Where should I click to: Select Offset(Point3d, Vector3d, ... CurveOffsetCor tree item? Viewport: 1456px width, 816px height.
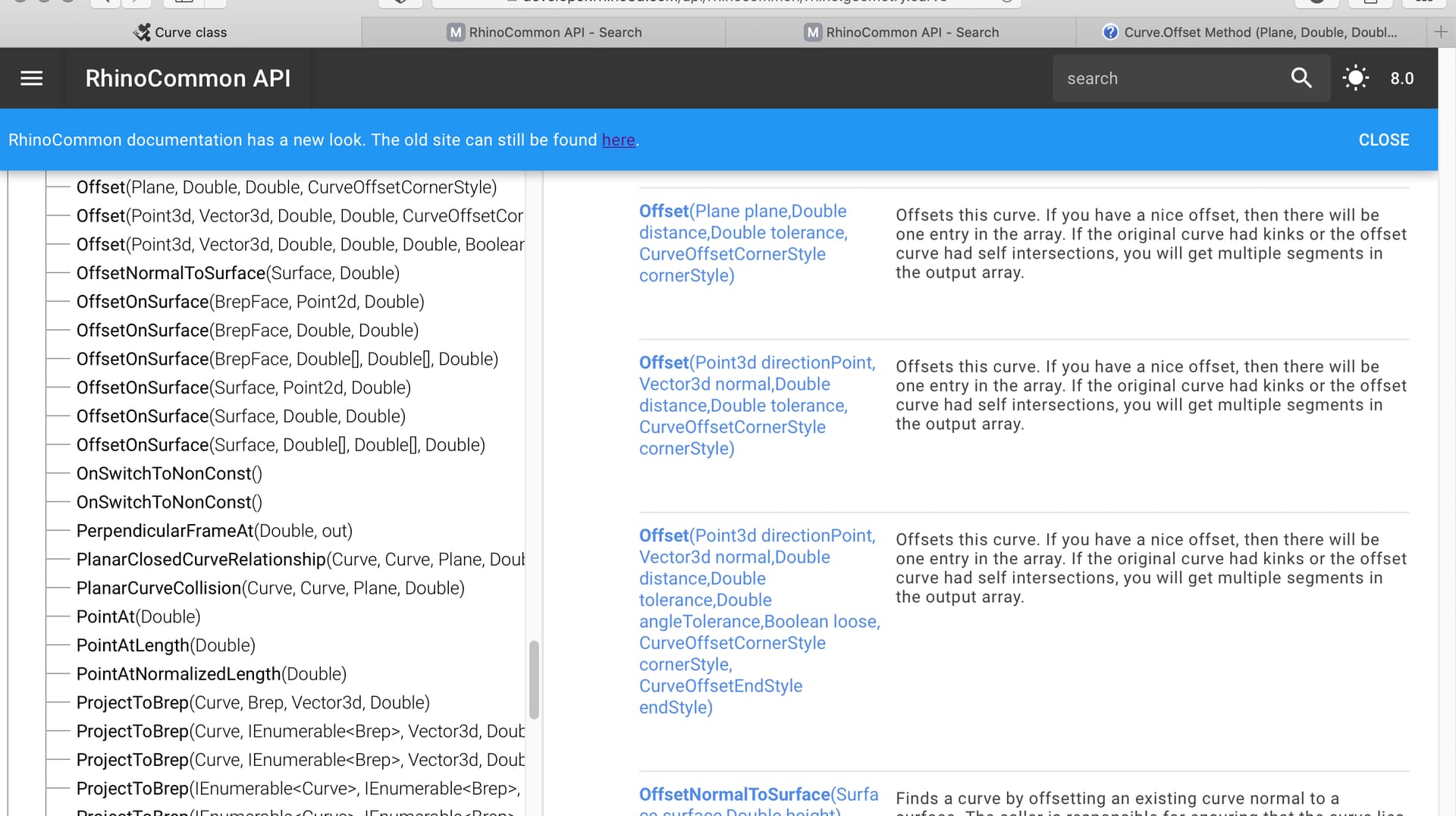tap(300, 216)
